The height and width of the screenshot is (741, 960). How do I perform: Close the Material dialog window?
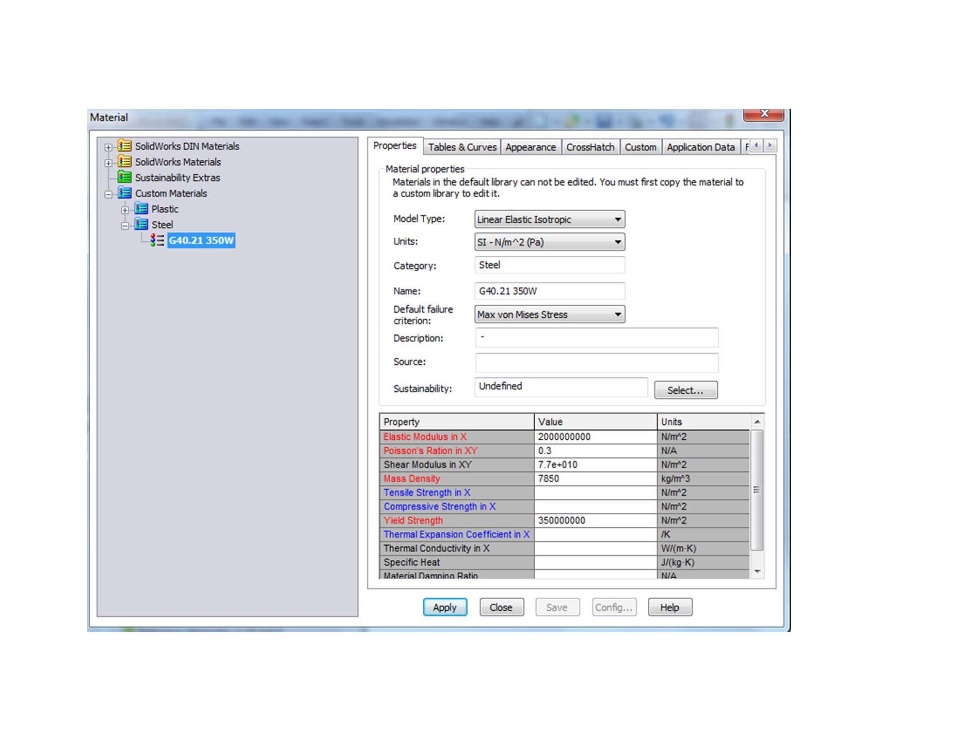tap(763, 114)
